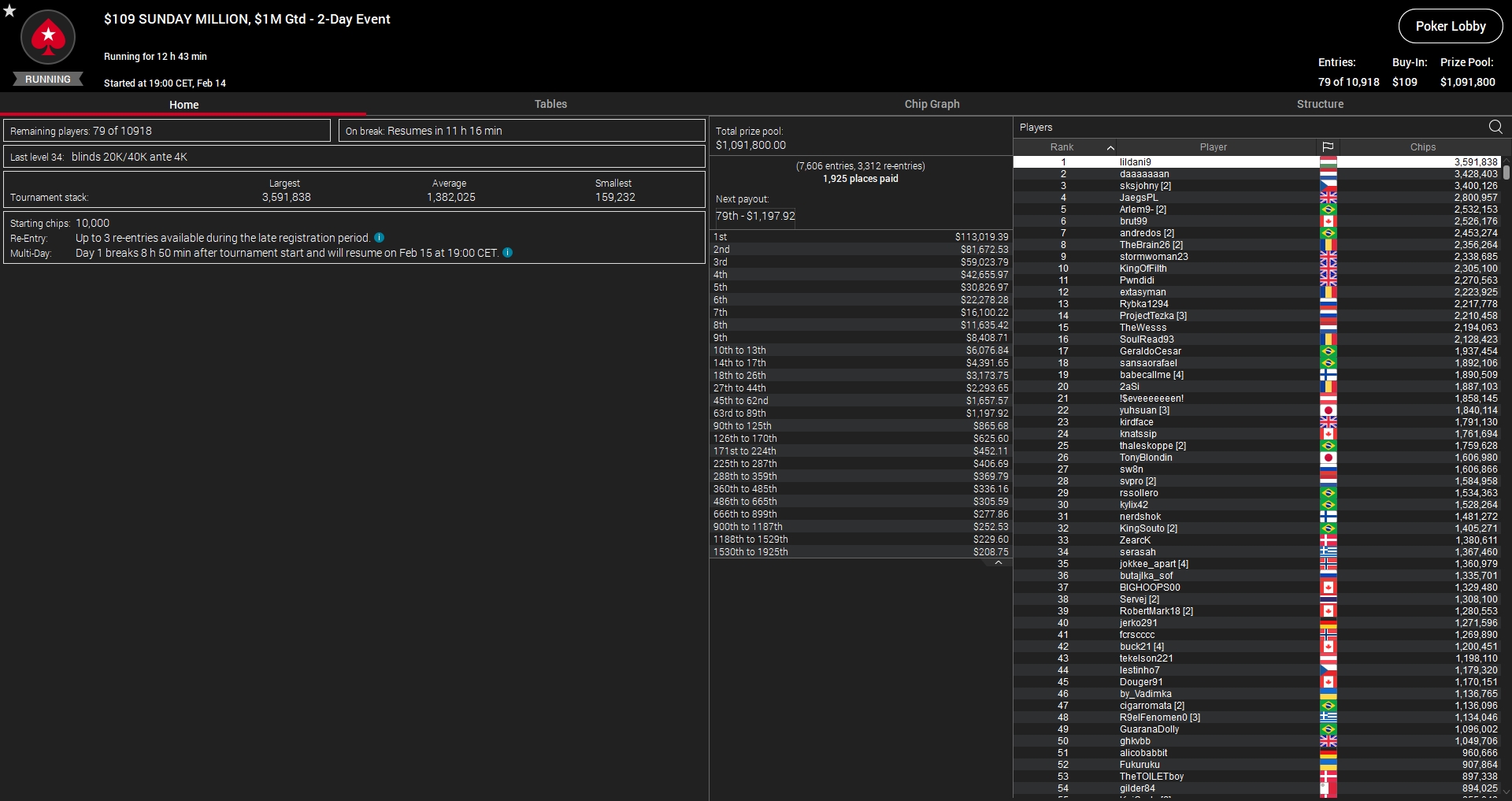The width and height of the screenshot is (1512, 801).
Task: Click the PokerStars red spade logo
Action: coord(48,37)
